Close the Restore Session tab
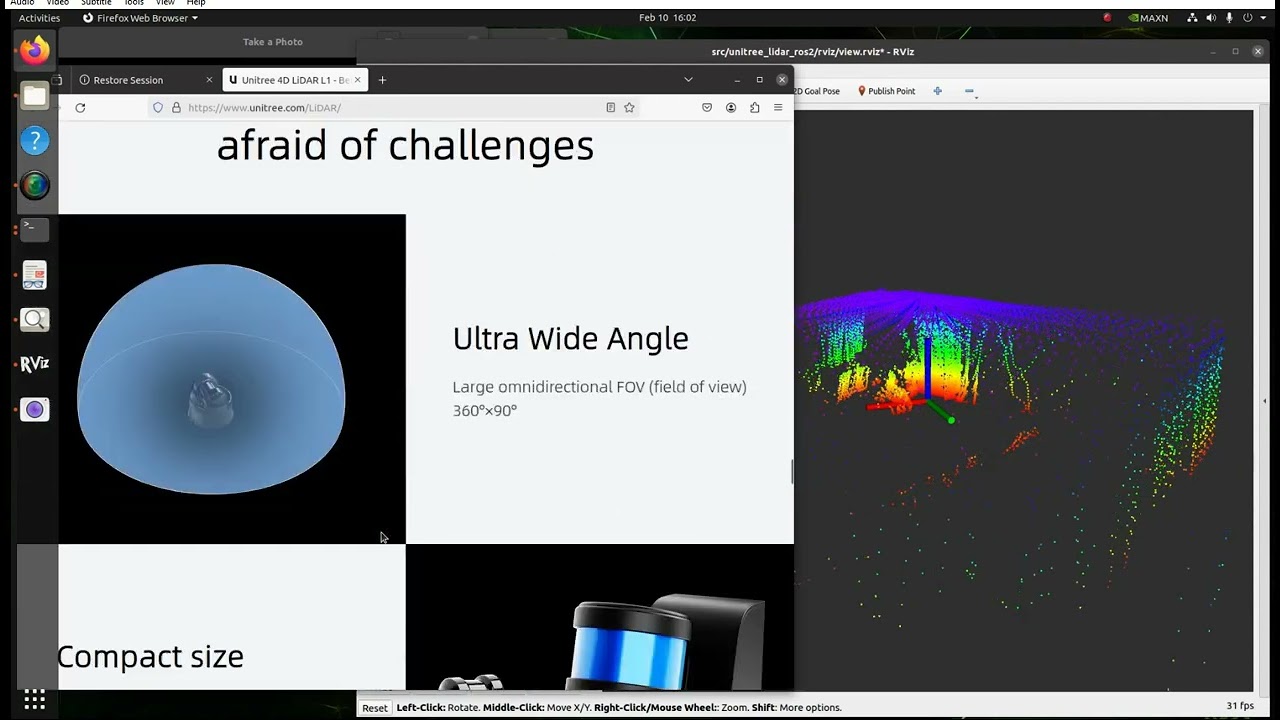 (209, 80)
